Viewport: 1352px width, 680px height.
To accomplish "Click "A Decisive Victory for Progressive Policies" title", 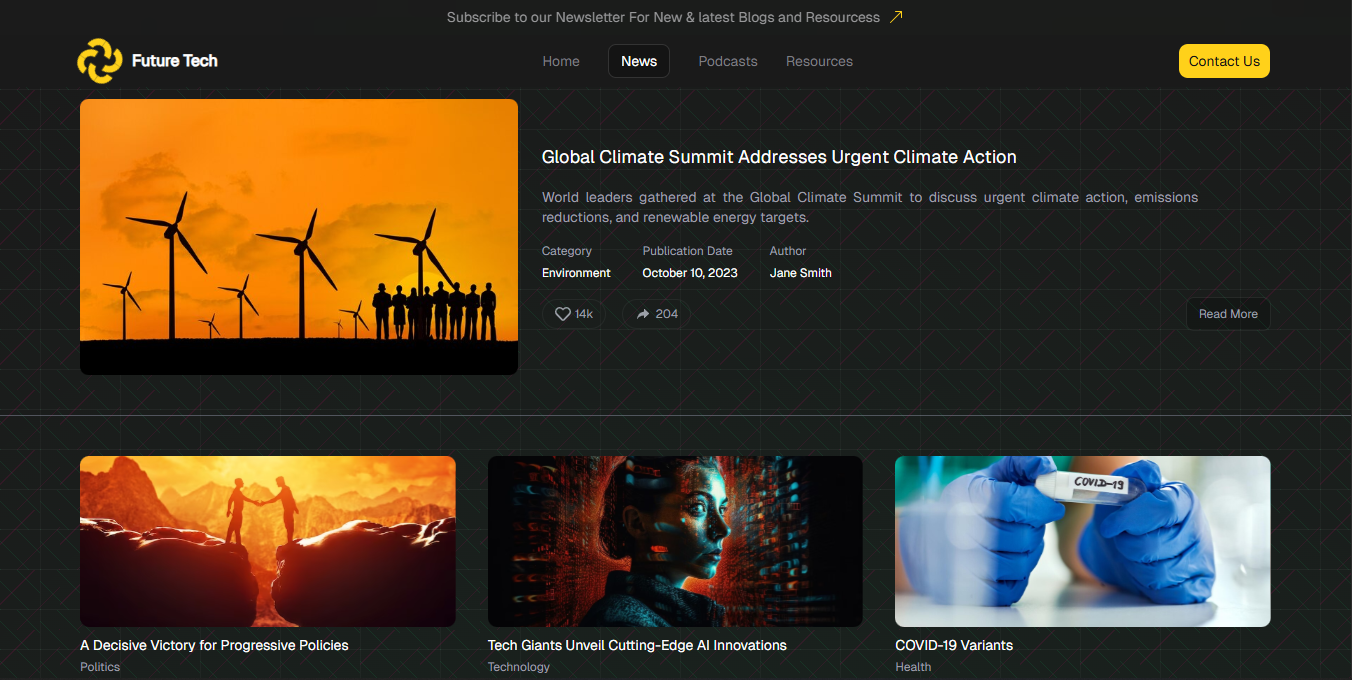I will pos(214,645).
